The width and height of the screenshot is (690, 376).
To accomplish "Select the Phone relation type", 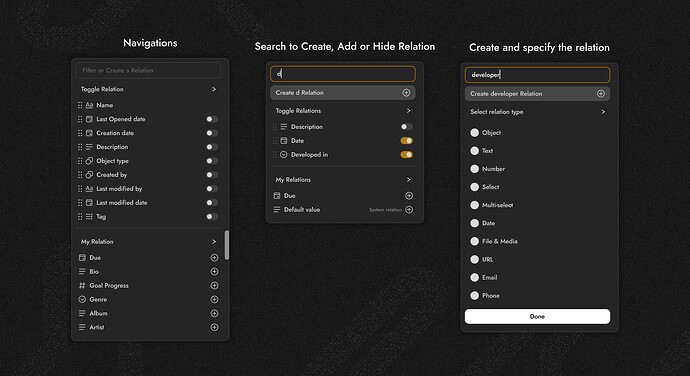I will (x=474, y=295).
